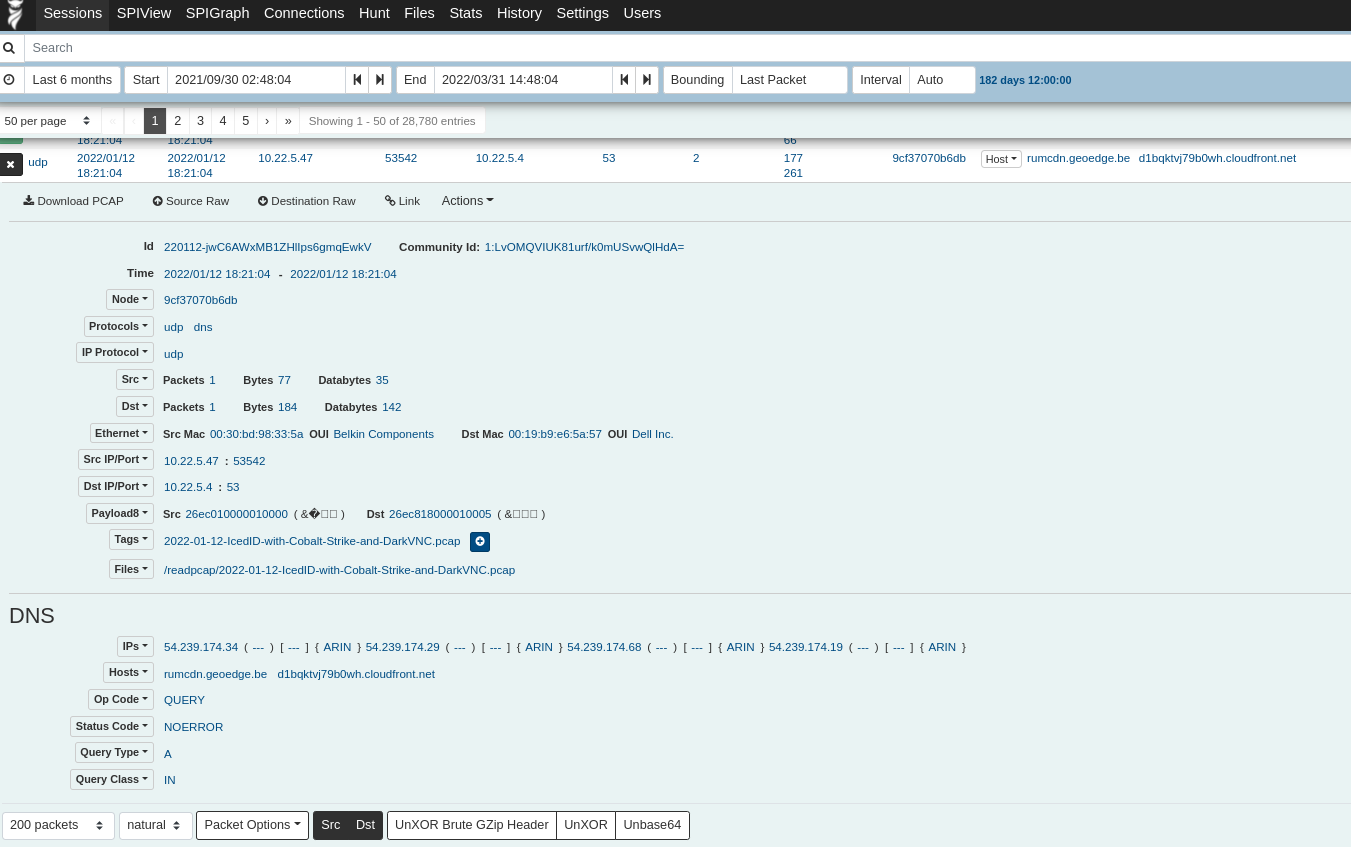Click the readpcap file path link
The height and width of the screenshot is (847, 1351).
click(x=339, y=570)
